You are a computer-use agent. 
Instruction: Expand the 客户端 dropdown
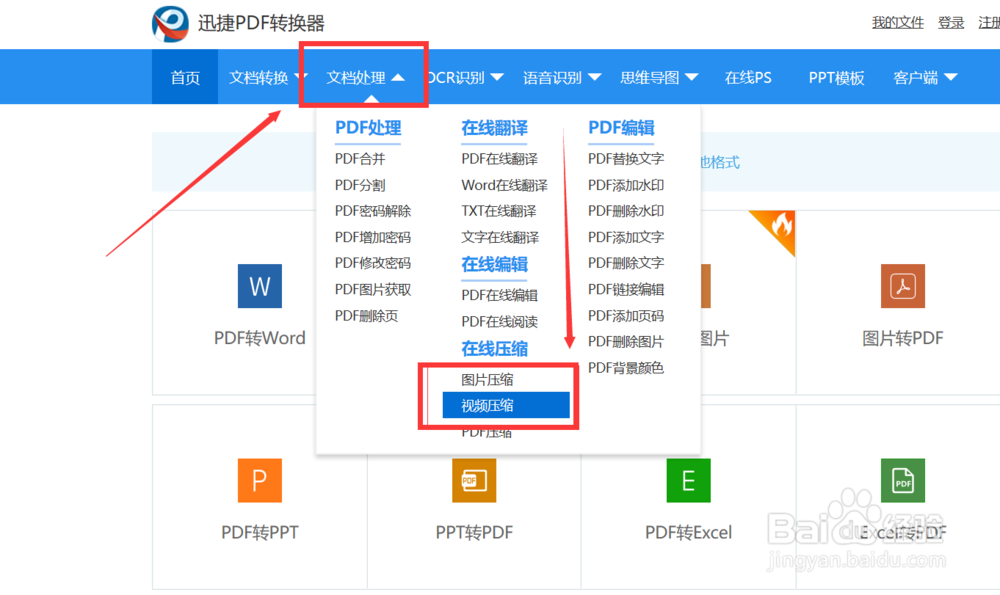tap(925, 78)
